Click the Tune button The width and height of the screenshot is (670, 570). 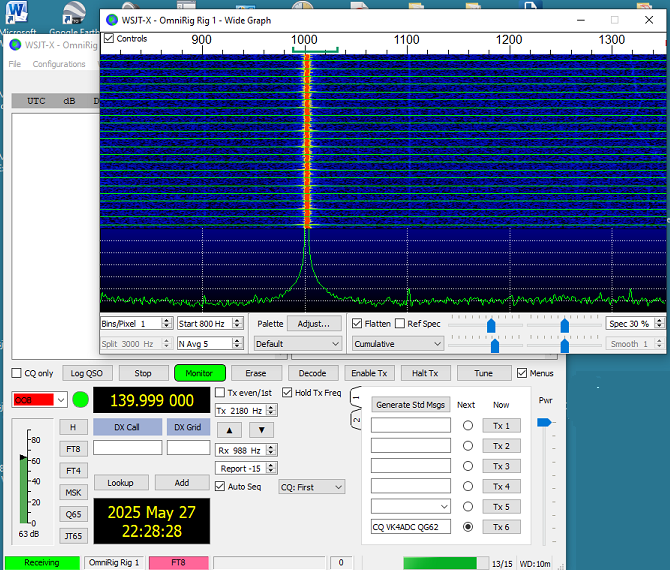[483, 373]
